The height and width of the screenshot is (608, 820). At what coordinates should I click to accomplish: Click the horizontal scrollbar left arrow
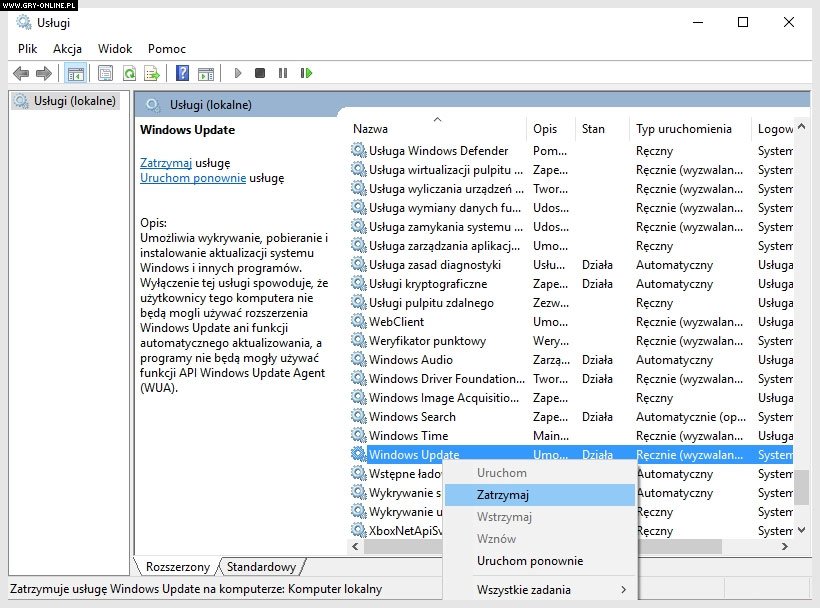tap(356, 546)
